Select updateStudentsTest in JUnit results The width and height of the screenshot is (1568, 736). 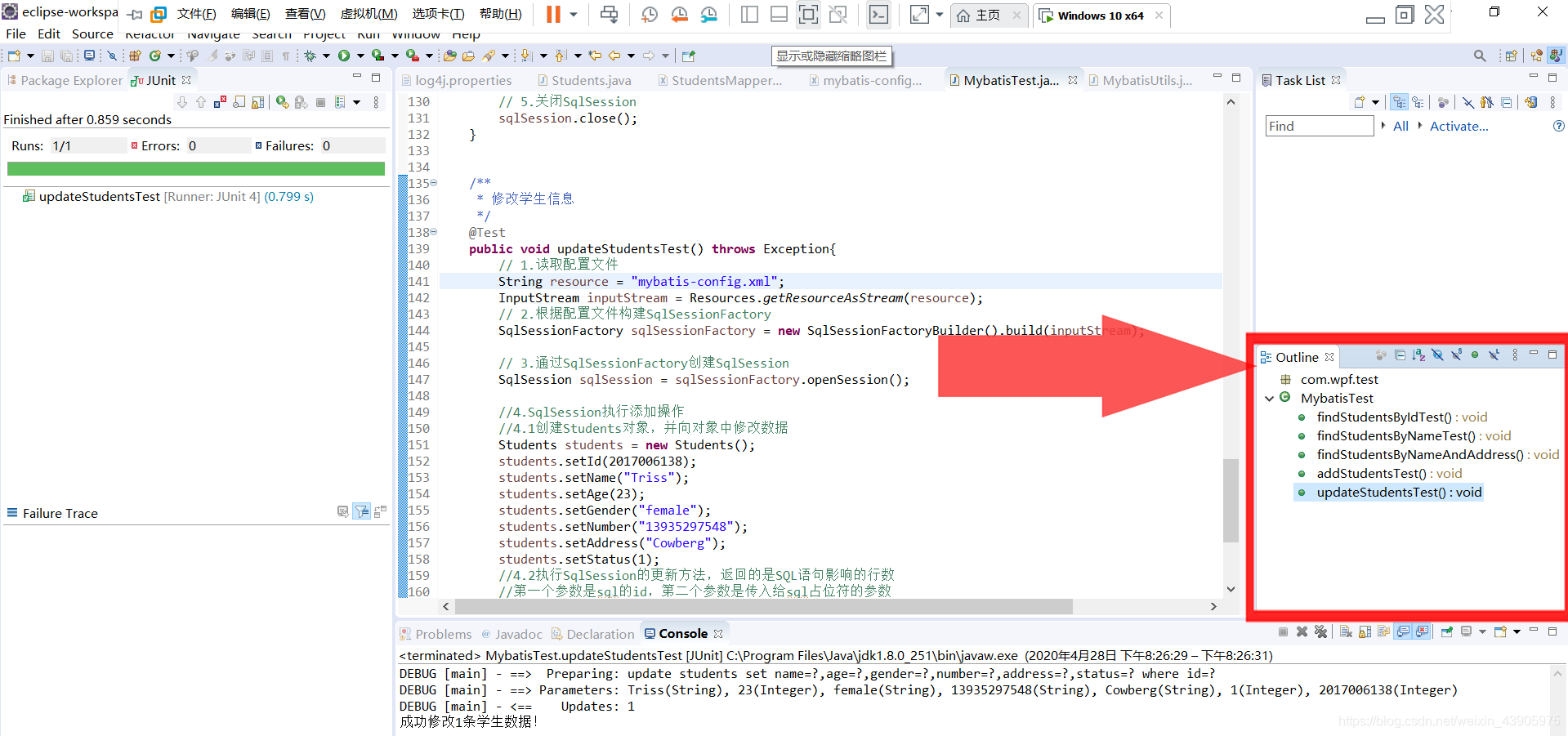pyautogui.click(x=168, y=197)
